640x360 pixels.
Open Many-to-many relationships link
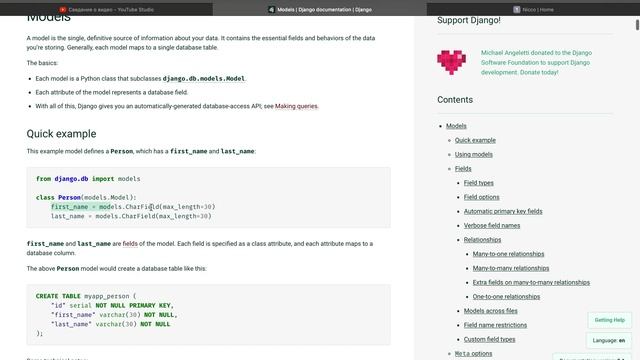tap(511, 269)
